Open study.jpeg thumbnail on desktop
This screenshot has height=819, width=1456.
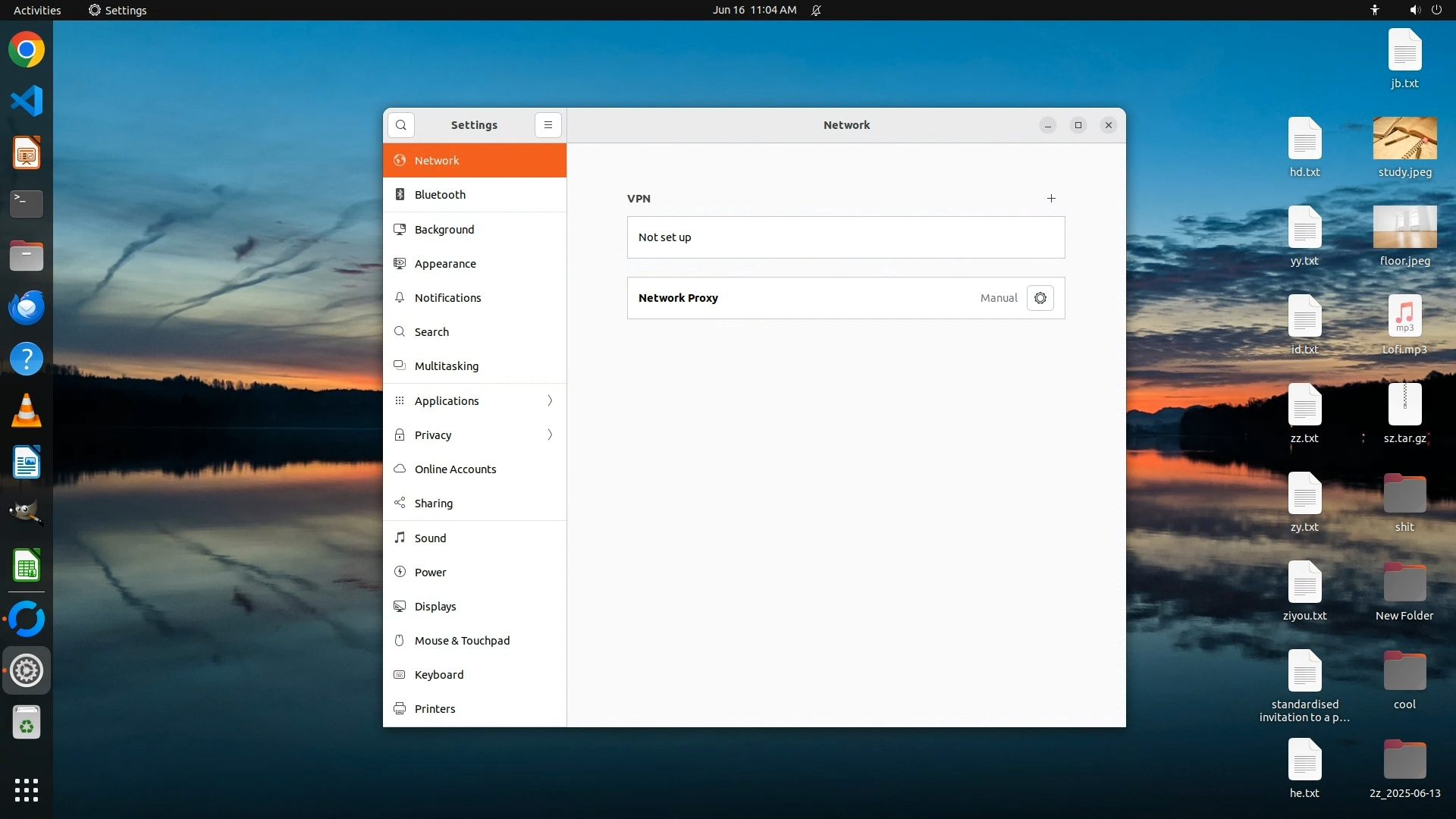(x=1404, y=139)
